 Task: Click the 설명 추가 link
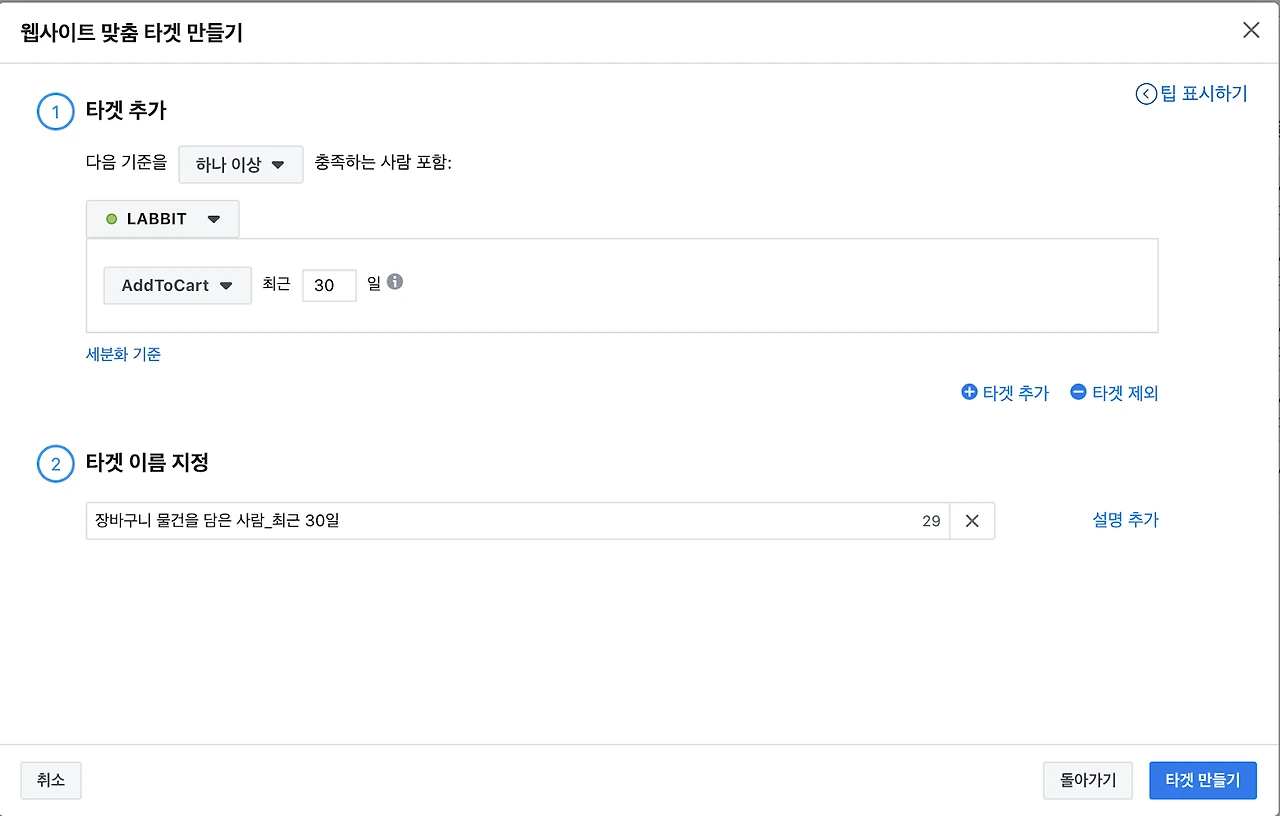(1125, 520)
